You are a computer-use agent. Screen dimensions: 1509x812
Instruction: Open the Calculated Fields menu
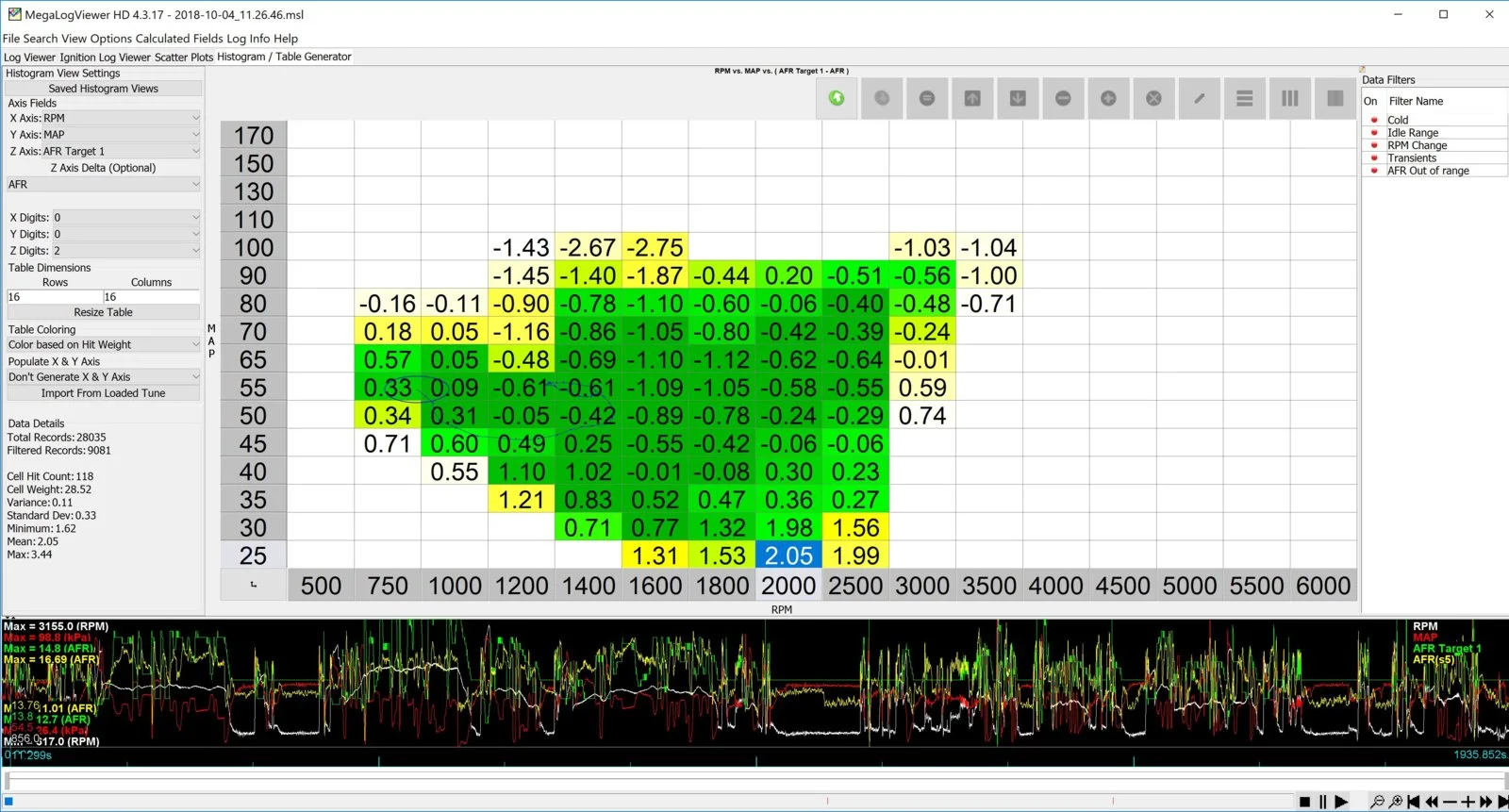click(x=179, y=39)
